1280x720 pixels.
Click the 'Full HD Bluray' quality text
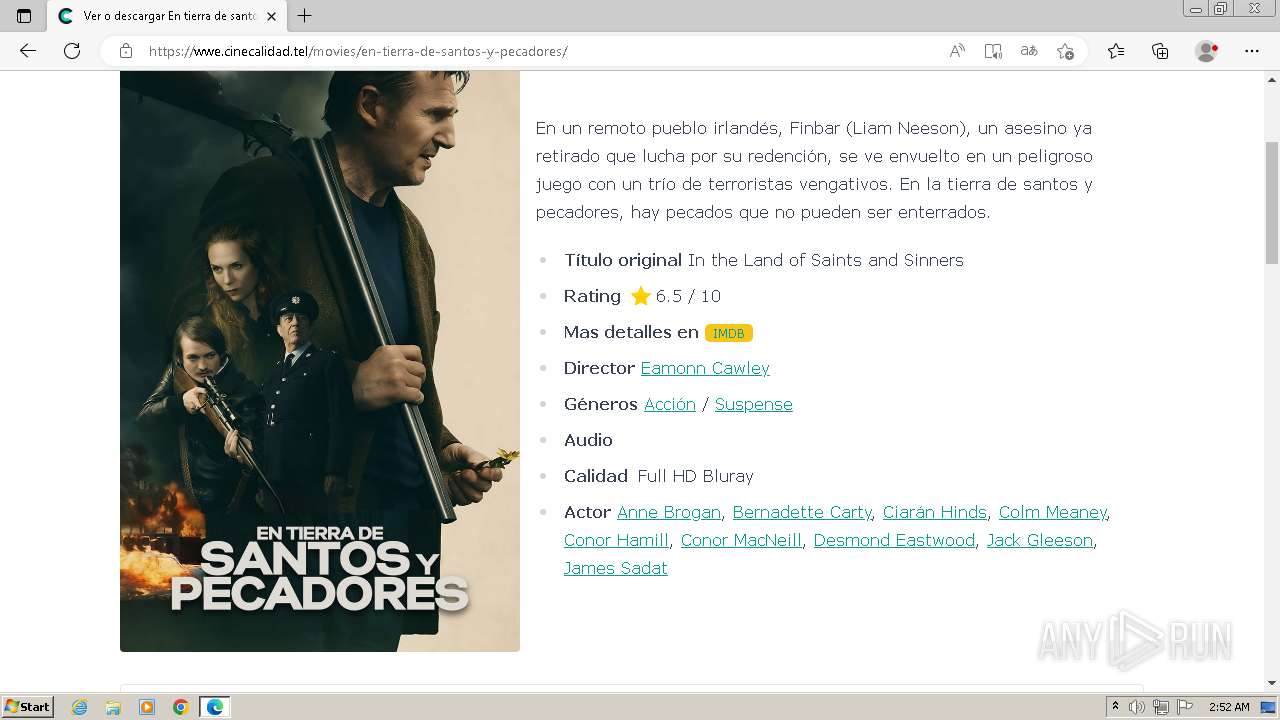pos(696,476)
